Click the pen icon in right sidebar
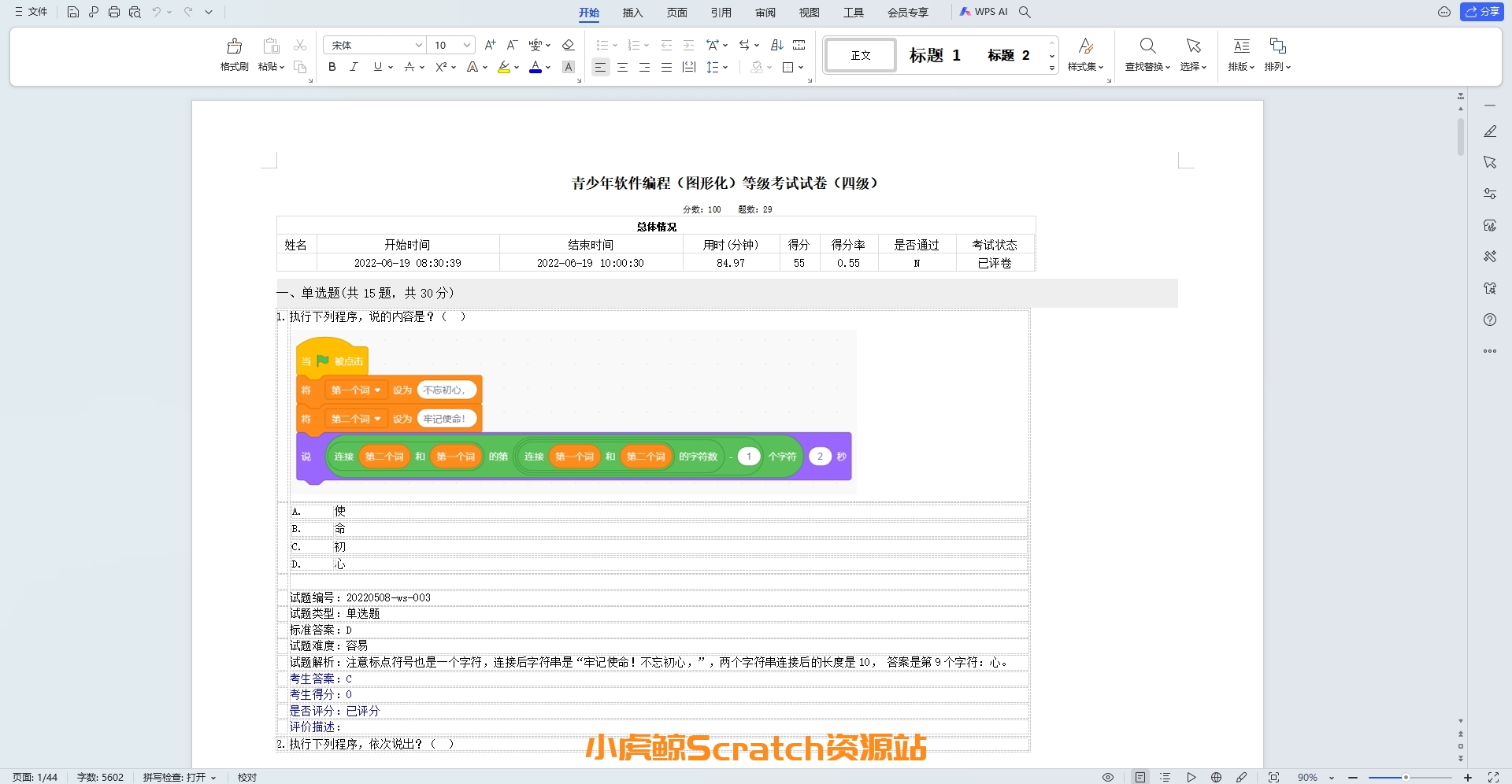Screen dimensions: 1512x784 [x=1490, y=131]
